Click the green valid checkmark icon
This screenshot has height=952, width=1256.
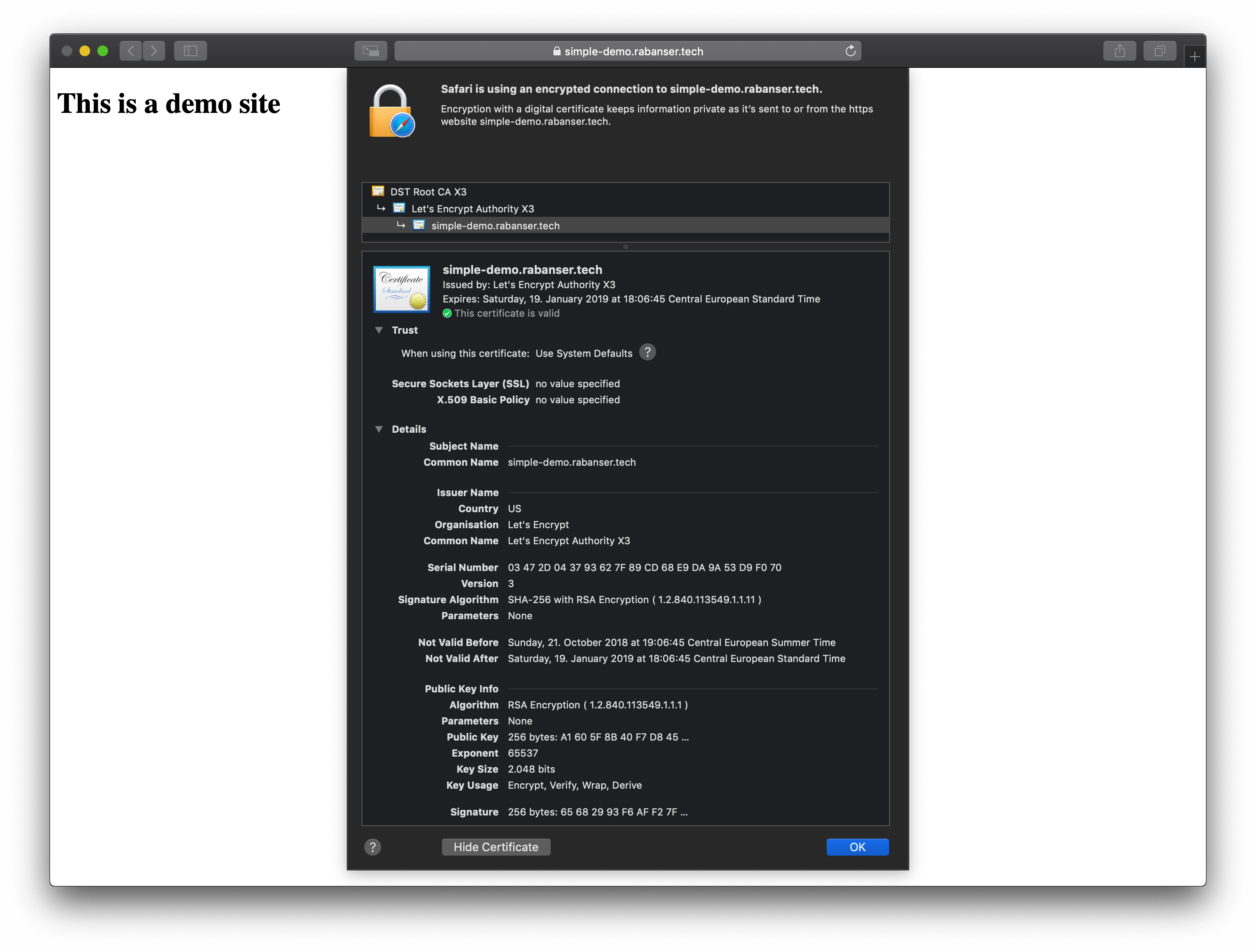tap(447, 313)
